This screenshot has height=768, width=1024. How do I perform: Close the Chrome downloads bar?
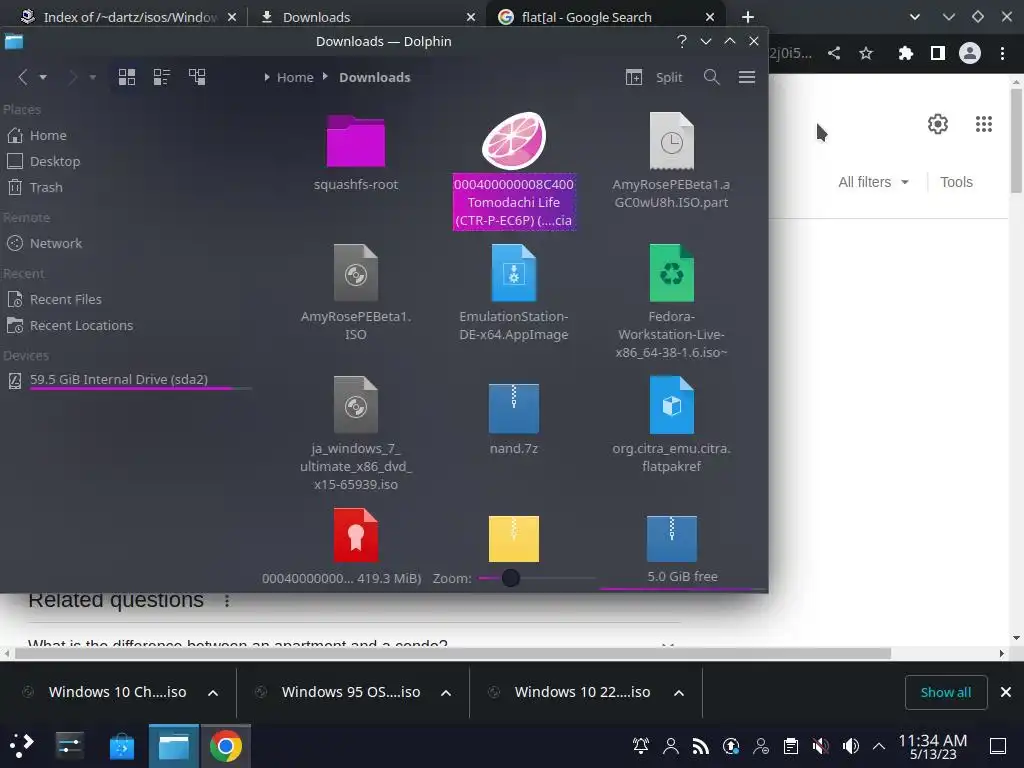click(1006, 692)
